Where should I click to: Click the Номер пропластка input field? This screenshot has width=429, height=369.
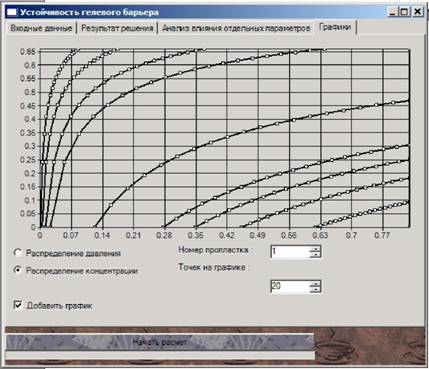tap(290, 251)
